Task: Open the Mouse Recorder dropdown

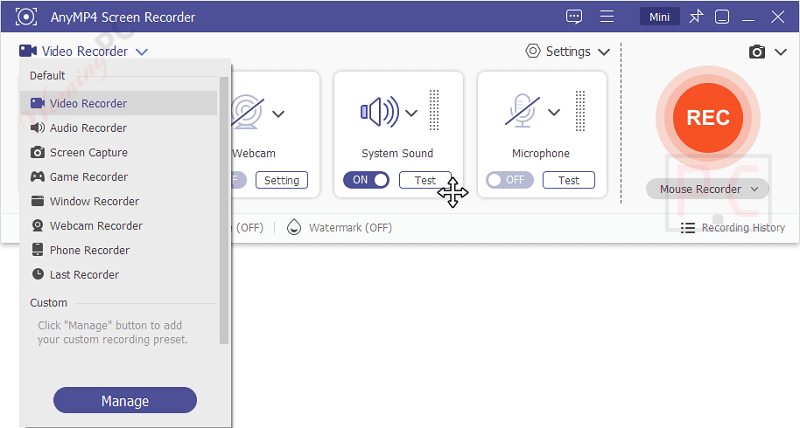Action: tap(708, 189)
